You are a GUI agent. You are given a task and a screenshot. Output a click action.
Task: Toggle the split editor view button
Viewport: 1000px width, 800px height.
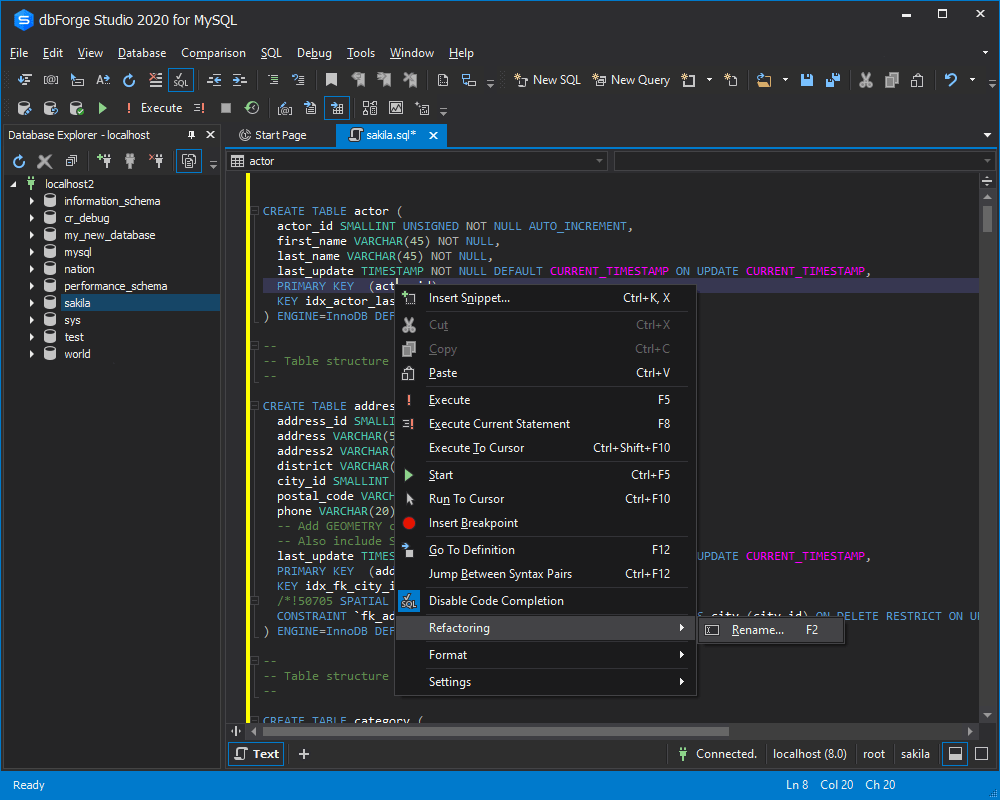pyautogui.click(x=956, y=754)
